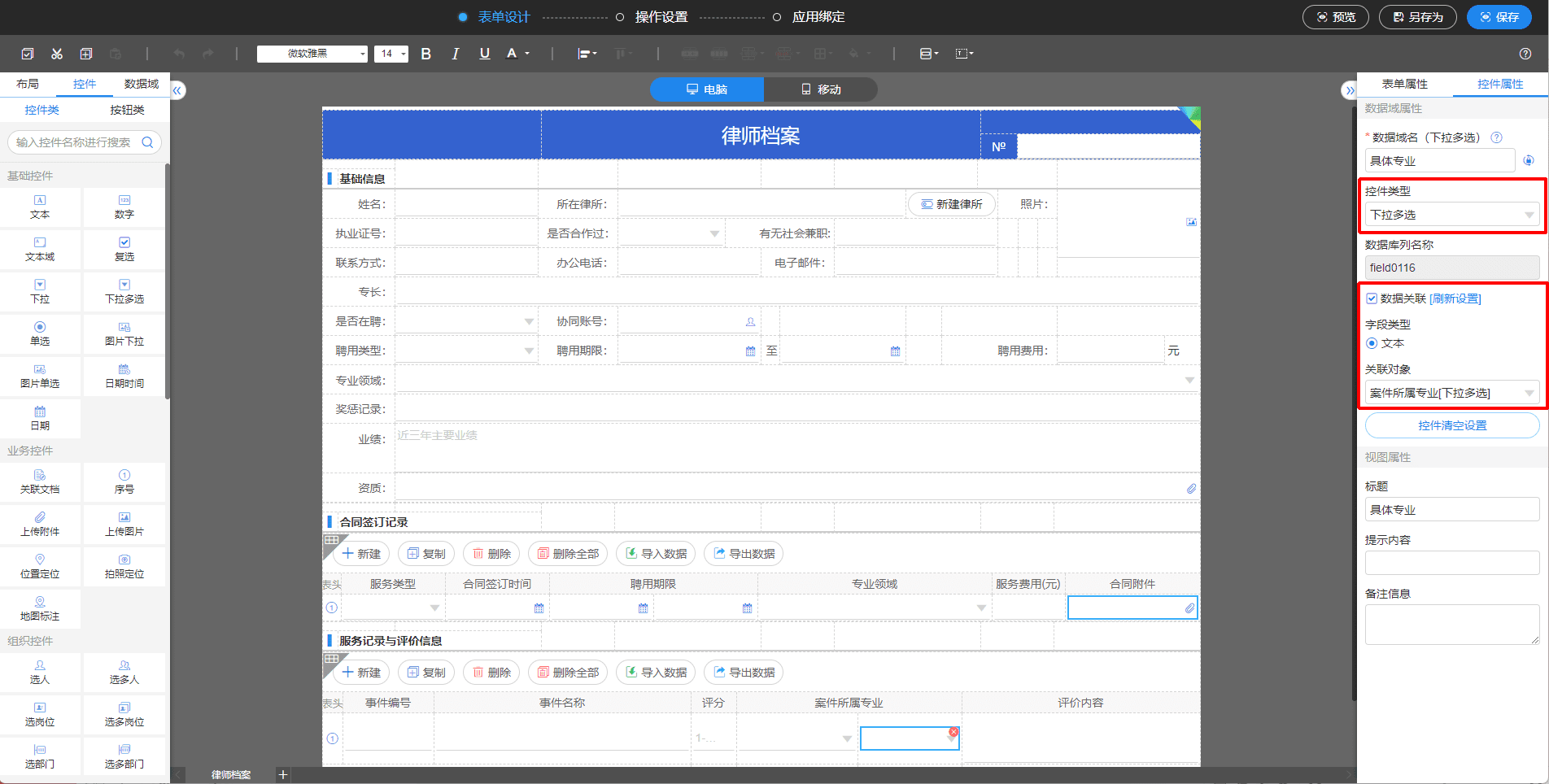Click the 保存 save button
This screenshot has height=784, width=1549.
coord(1499,17)
